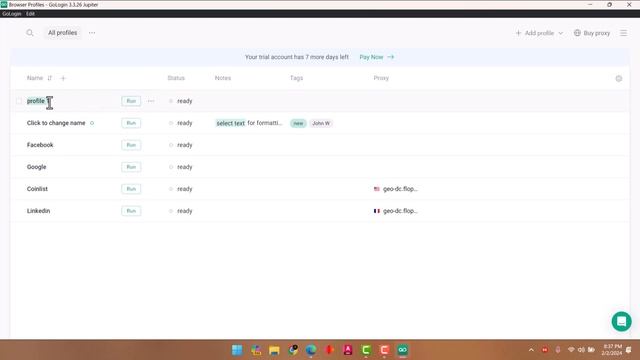640x360 pixels.
Task: Select the Linkedin profile name
Action: coord(38,211)
